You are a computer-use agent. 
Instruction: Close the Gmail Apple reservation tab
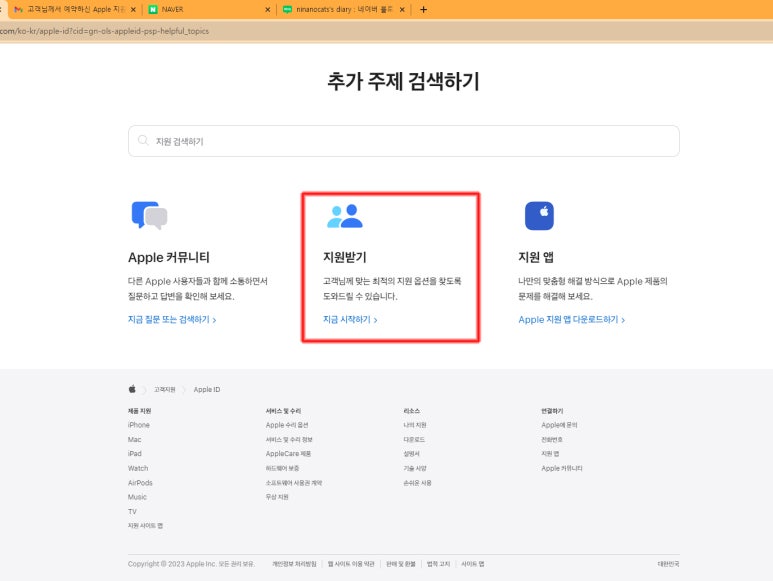[x=133, y=9]
